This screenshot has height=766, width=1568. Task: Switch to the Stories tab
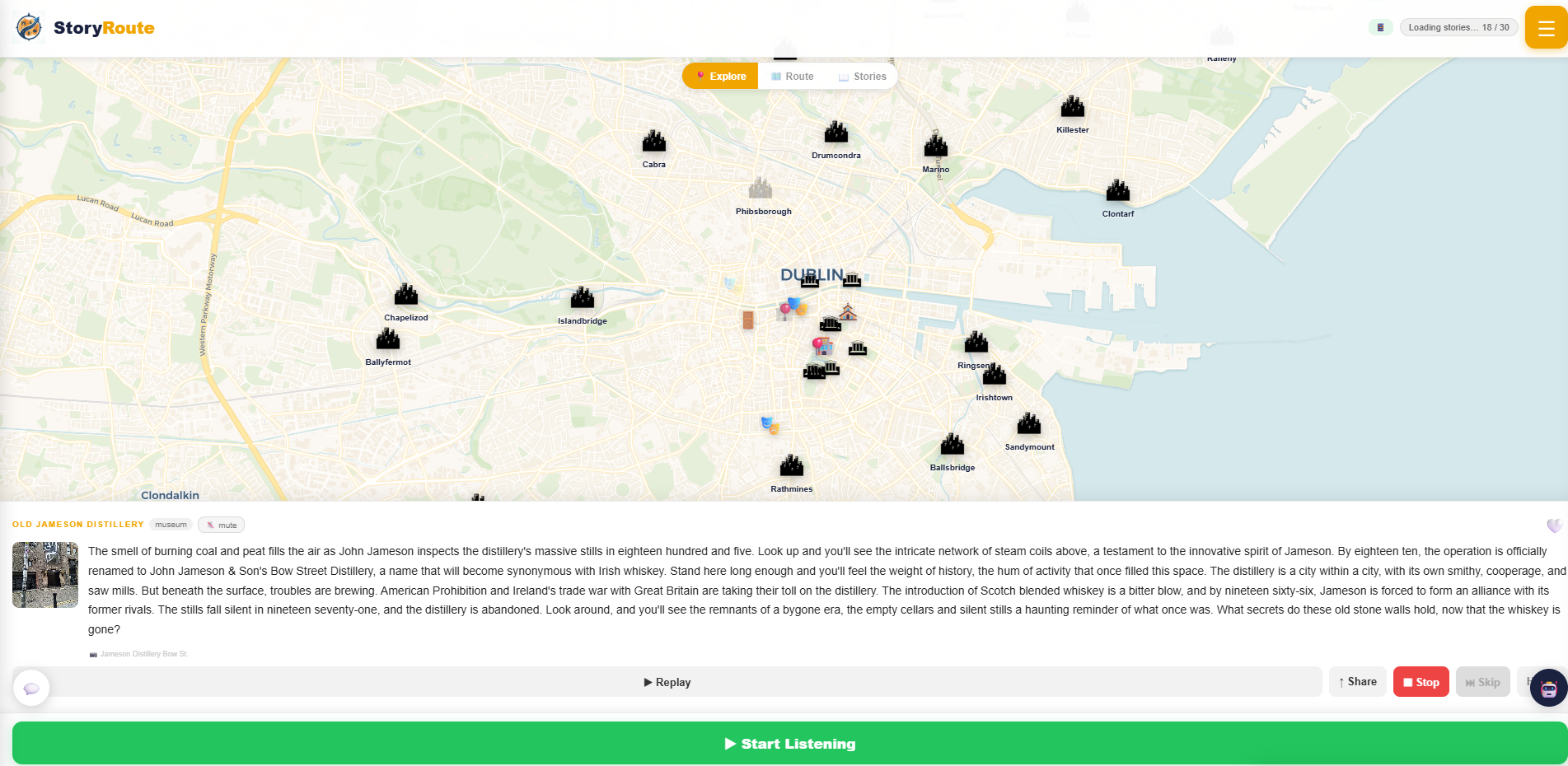(x=863, y=77)
